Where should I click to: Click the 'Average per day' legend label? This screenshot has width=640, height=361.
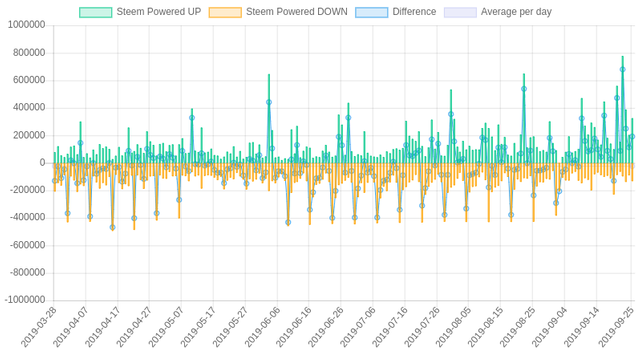pyautogui.click(x=516, y=12)
